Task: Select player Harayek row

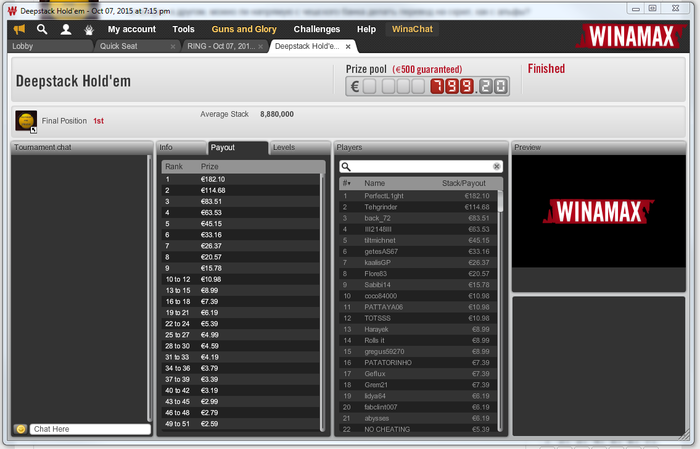Action: [418, 330]
